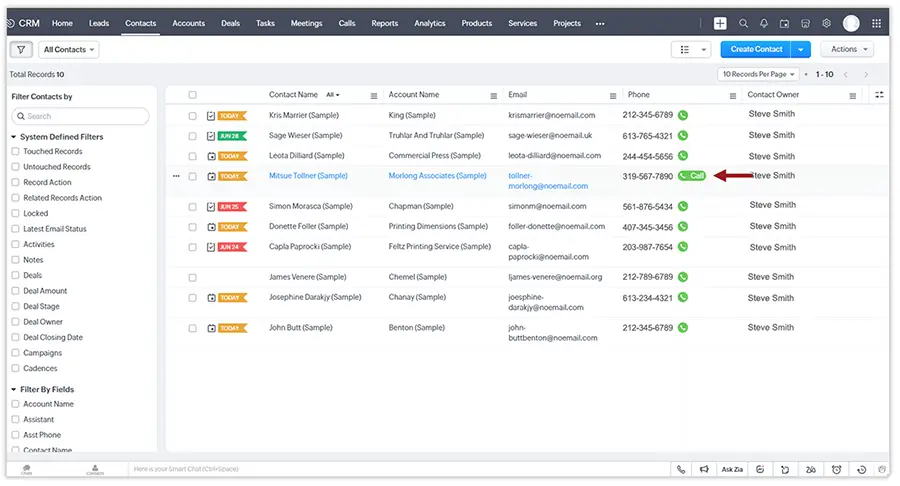Tick the select-all checkbox in table header

click(x=192, y=95)
